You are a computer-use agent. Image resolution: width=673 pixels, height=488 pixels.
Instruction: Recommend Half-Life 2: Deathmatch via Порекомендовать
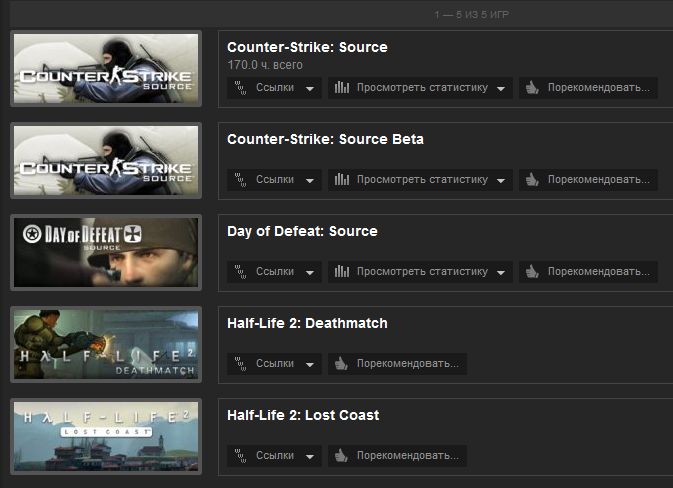pyautogui.click(x=397, y=364)
